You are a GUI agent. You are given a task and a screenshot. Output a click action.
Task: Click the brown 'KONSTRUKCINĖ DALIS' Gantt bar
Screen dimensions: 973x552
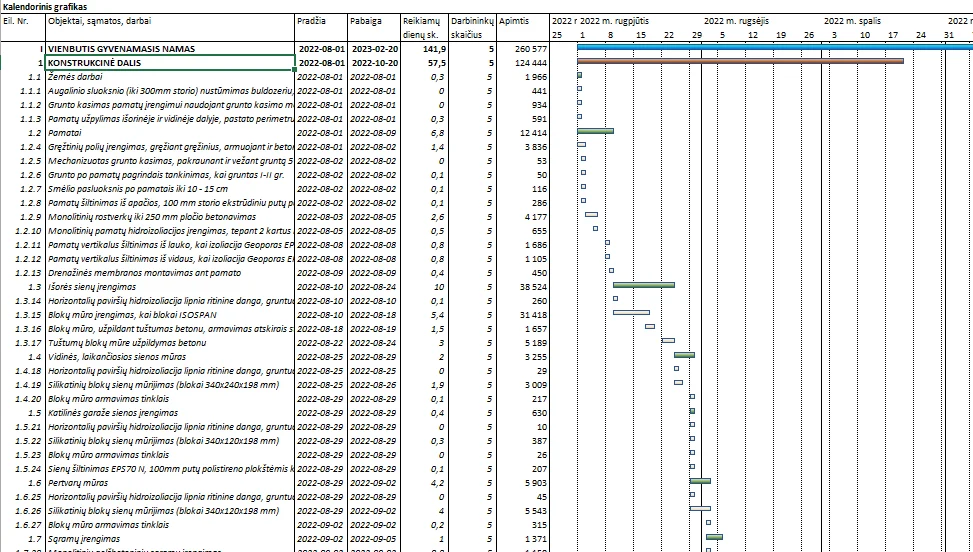click(x=740, y=62)
